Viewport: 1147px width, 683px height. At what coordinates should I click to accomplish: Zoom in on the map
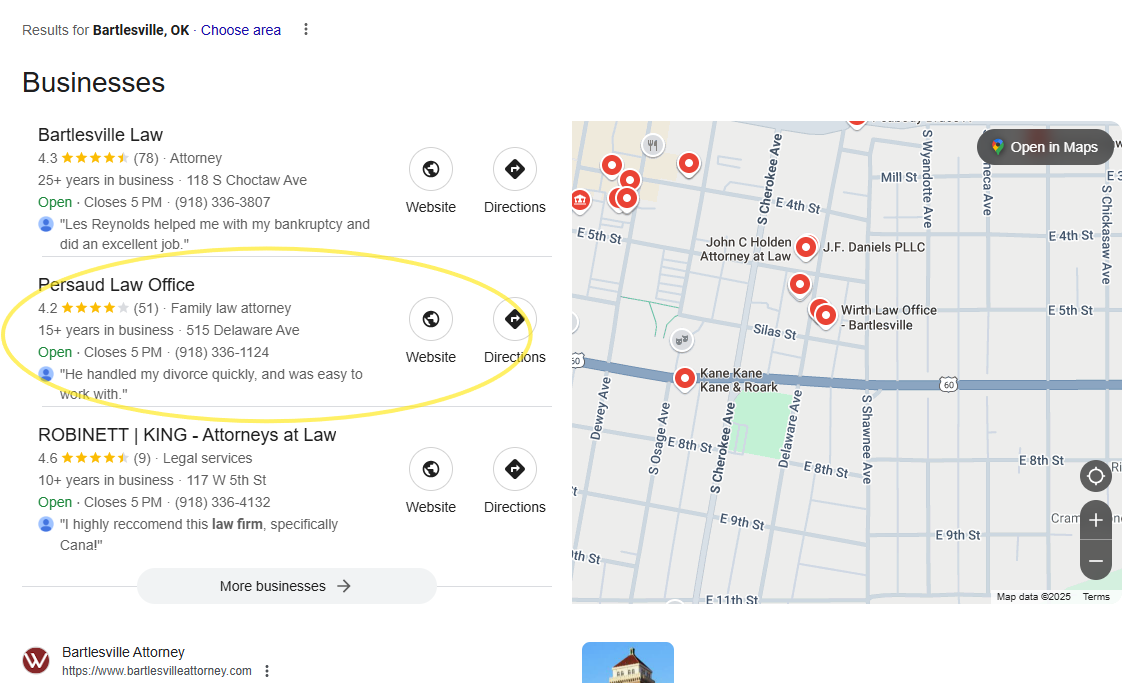coord(1096,520)
